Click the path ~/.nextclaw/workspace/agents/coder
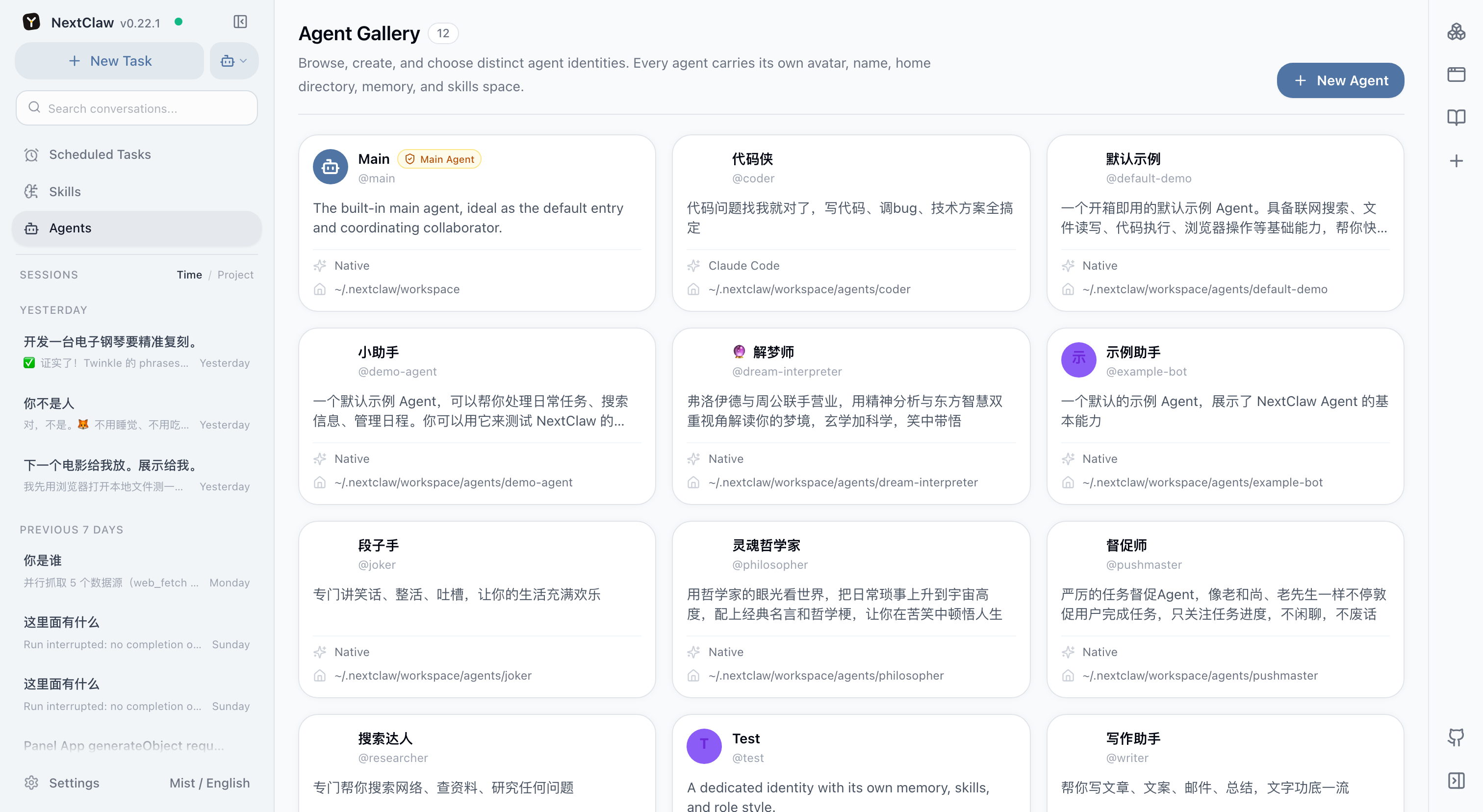This screenshot has width=1483, height=812. click(810, 289)
